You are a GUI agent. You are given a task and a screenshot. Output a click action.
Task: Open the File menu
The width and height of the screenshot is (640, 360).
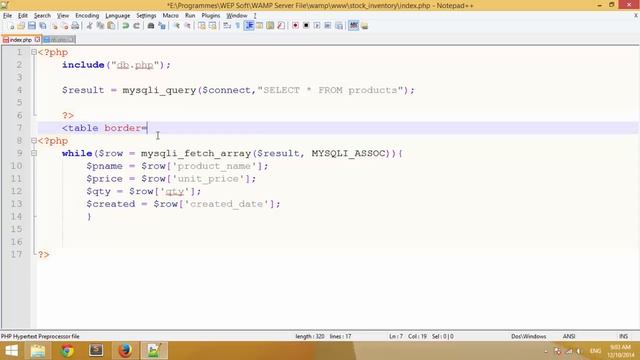(x=7, y=16)
